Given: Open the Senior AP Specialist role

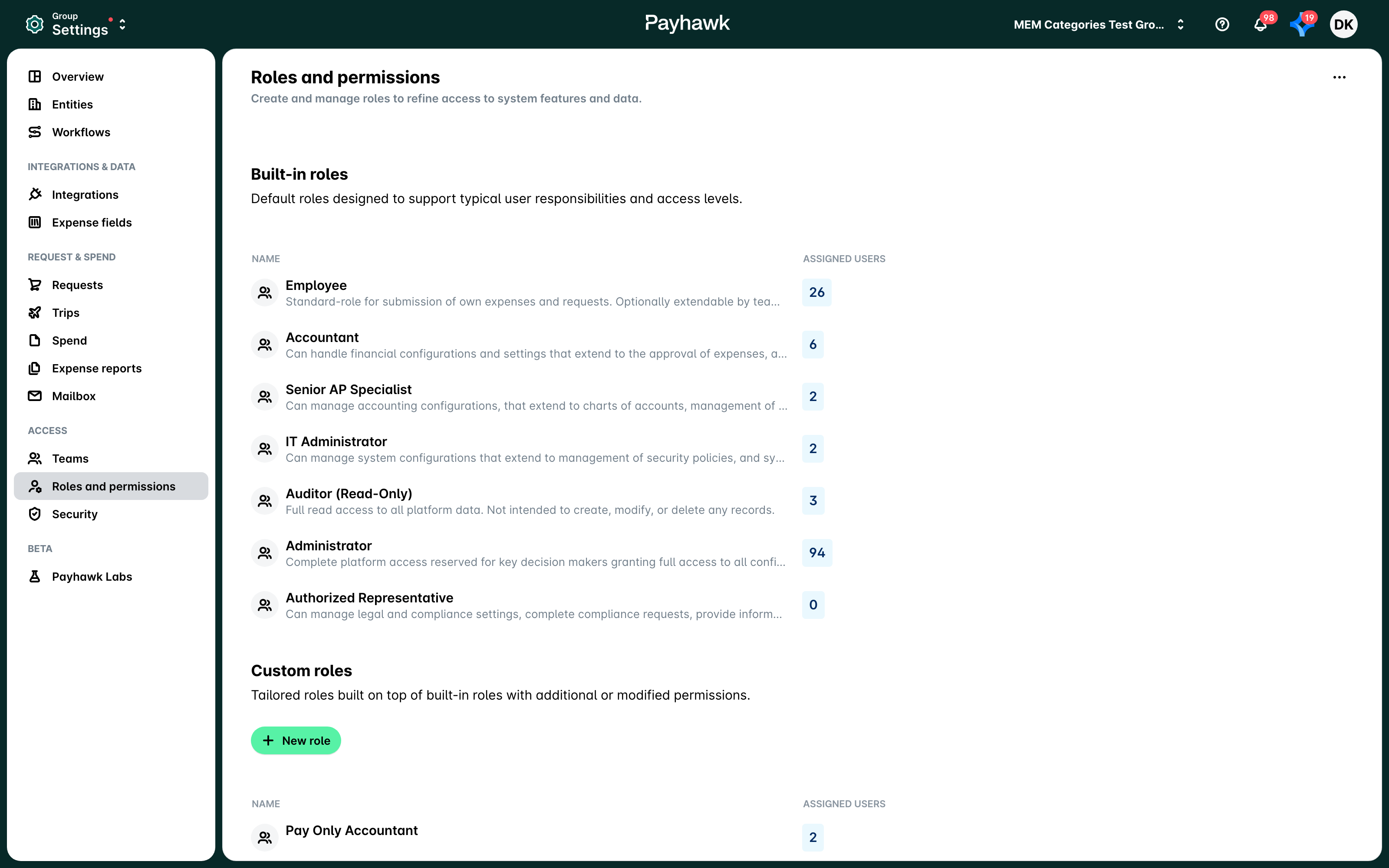Looking at the screenshot, I should point(349,390).
